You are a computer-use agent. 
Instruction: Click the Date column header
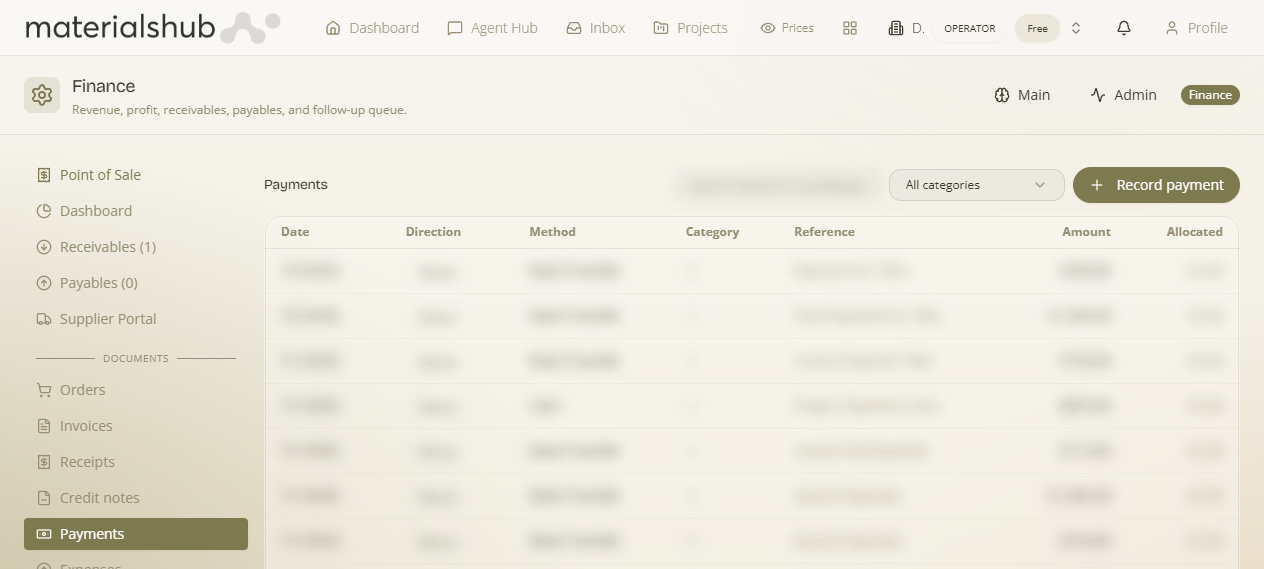[x=295, y=232]
